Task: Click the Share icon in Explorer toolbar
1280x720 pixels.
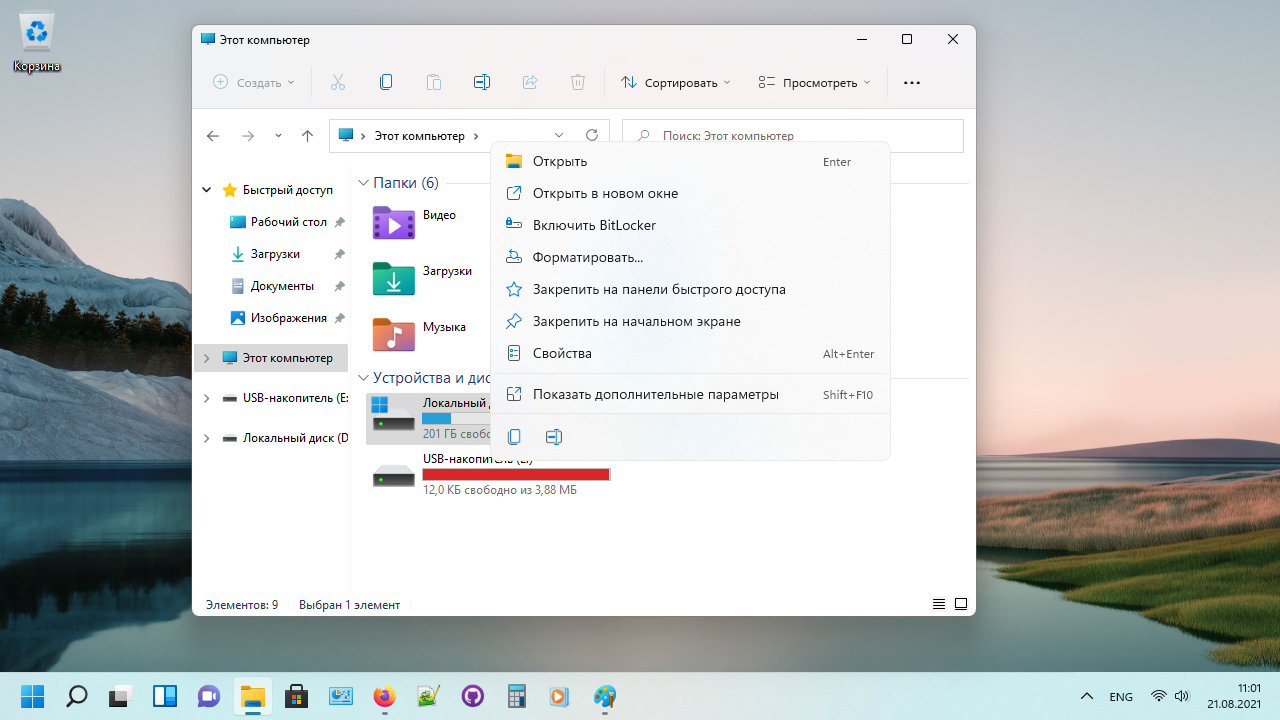Action: (530, 82)
